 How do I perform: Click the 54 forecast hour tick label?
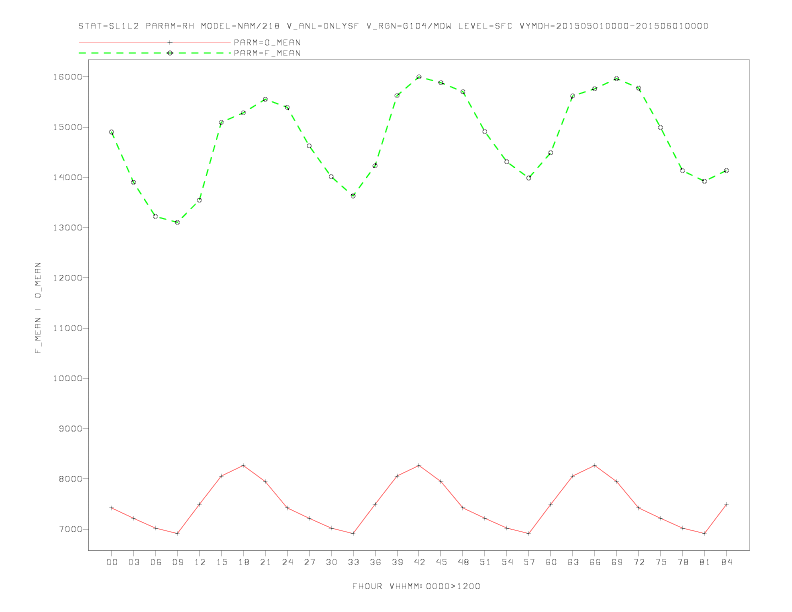(x=507, y=562)
